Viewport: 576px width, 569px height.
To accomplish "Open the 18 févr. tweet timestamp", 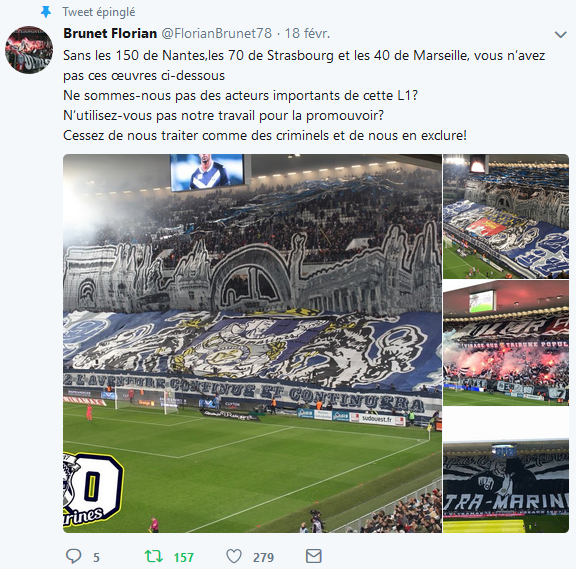I will (307, 33).
